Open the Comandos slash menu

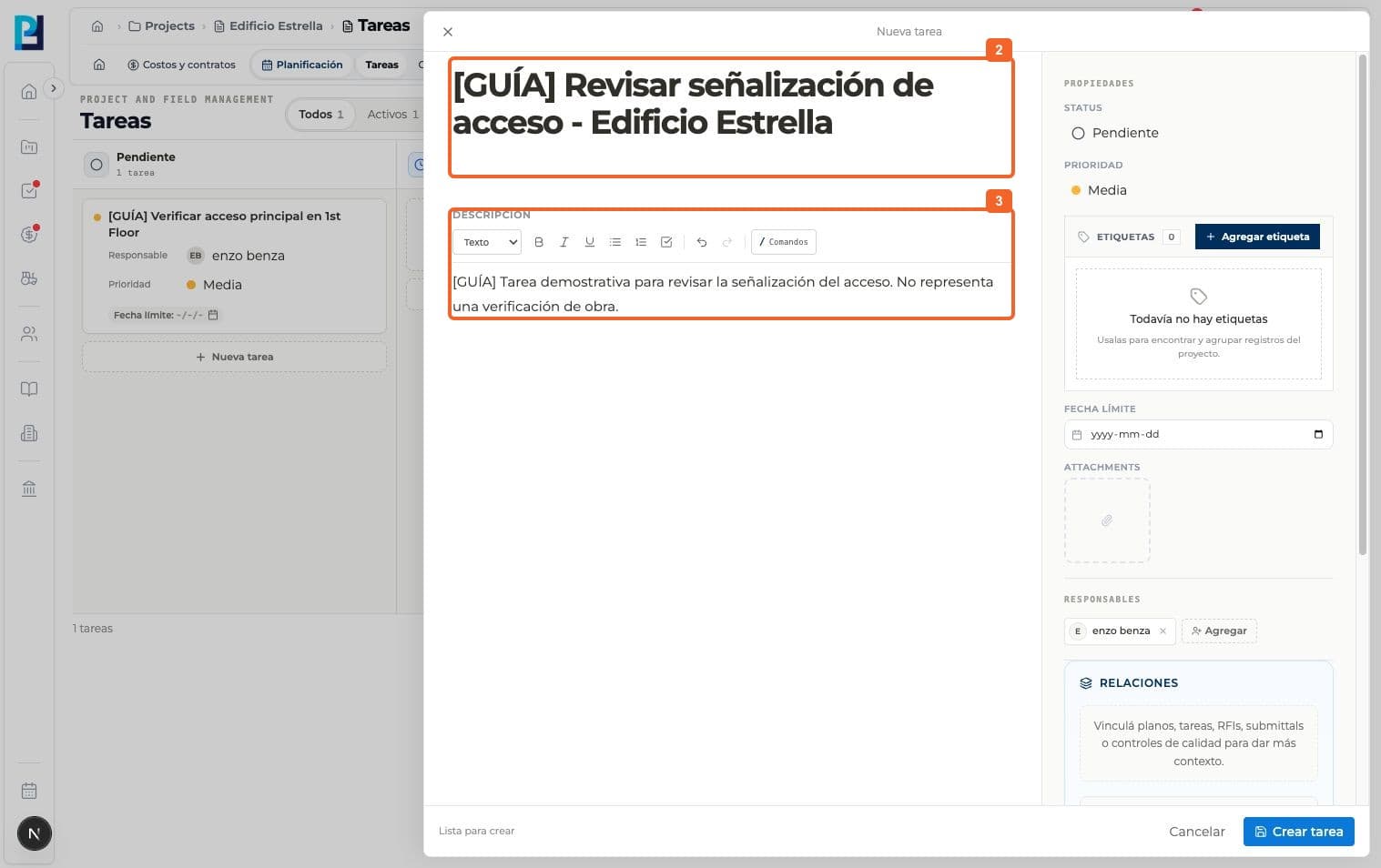784,242
